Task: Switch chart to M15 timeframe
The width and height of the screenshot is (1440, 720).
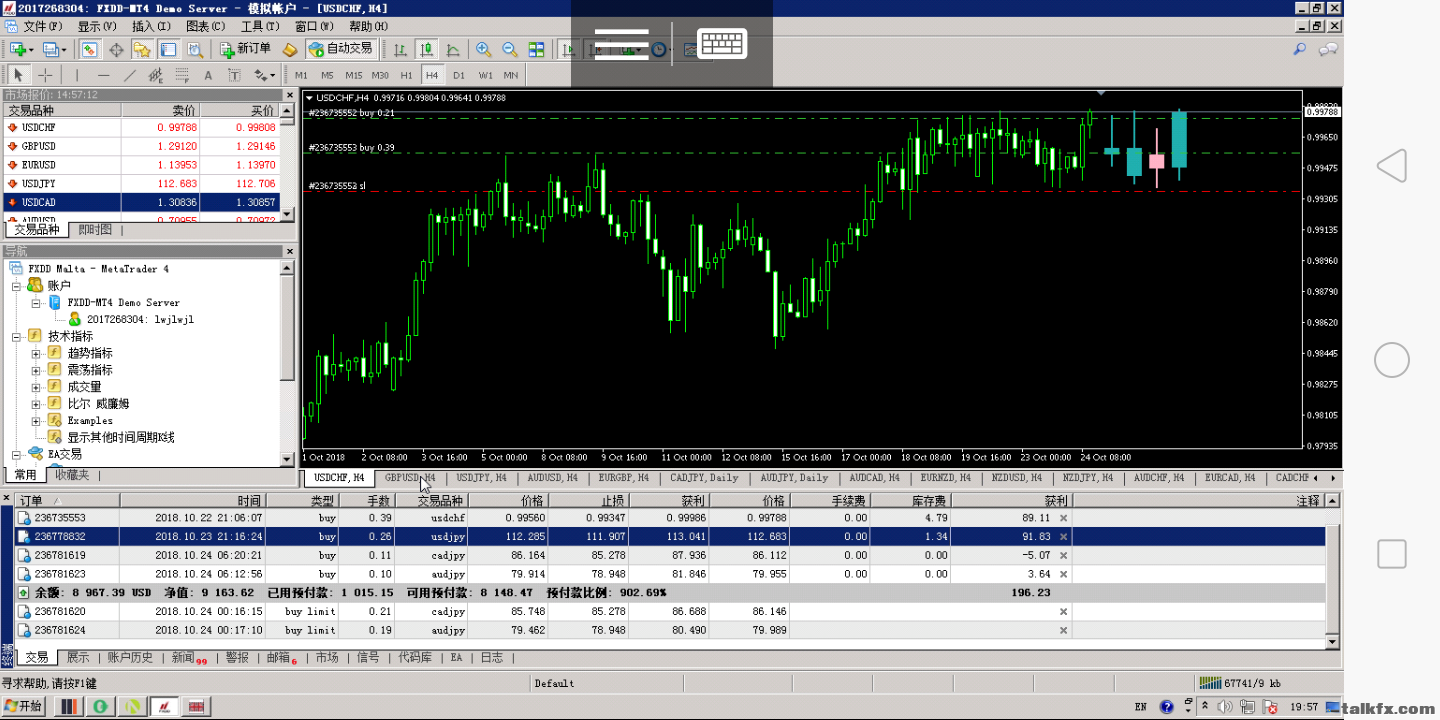Action: pyautogui.click(x=354, y=75)
